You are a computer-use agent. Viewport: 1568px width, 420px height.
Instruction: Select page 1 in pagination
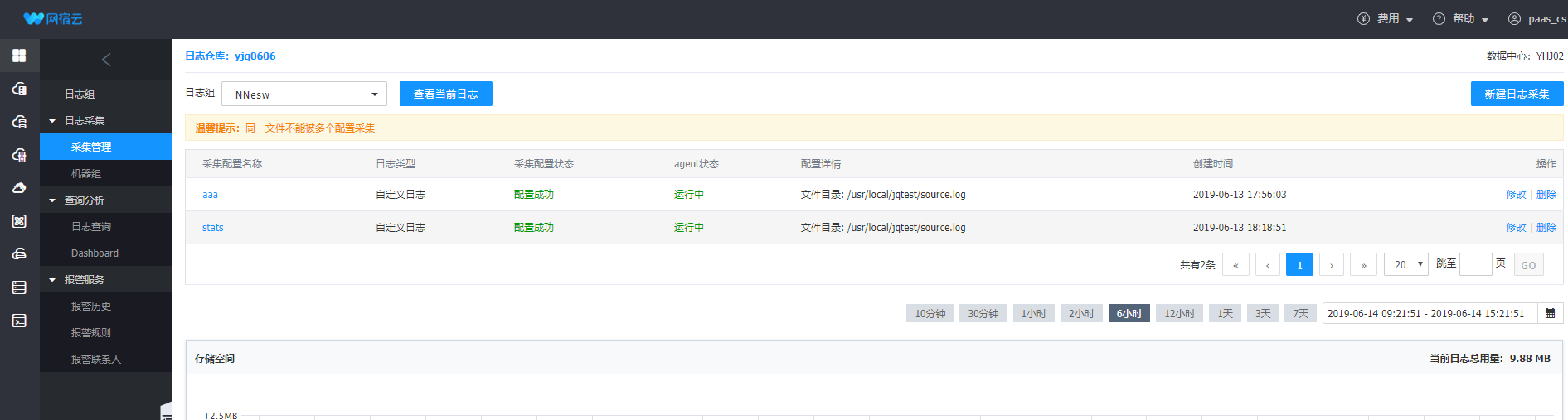pyautogui.click(x=1299, y=264)
